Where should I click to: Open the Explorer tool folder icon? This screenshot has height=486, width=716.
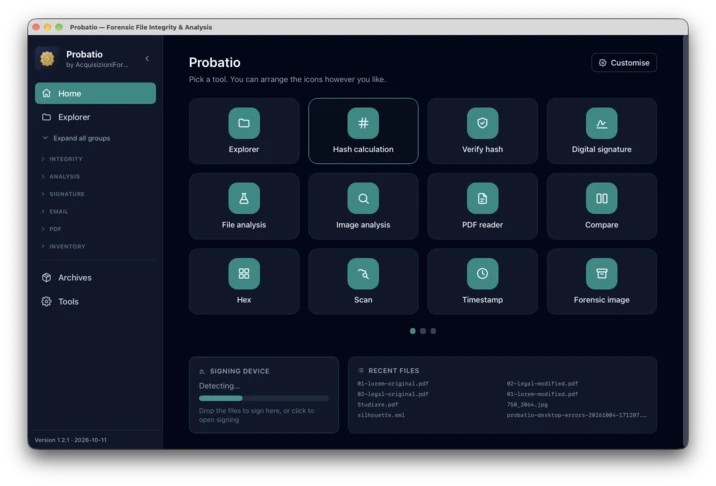point(244,123)
